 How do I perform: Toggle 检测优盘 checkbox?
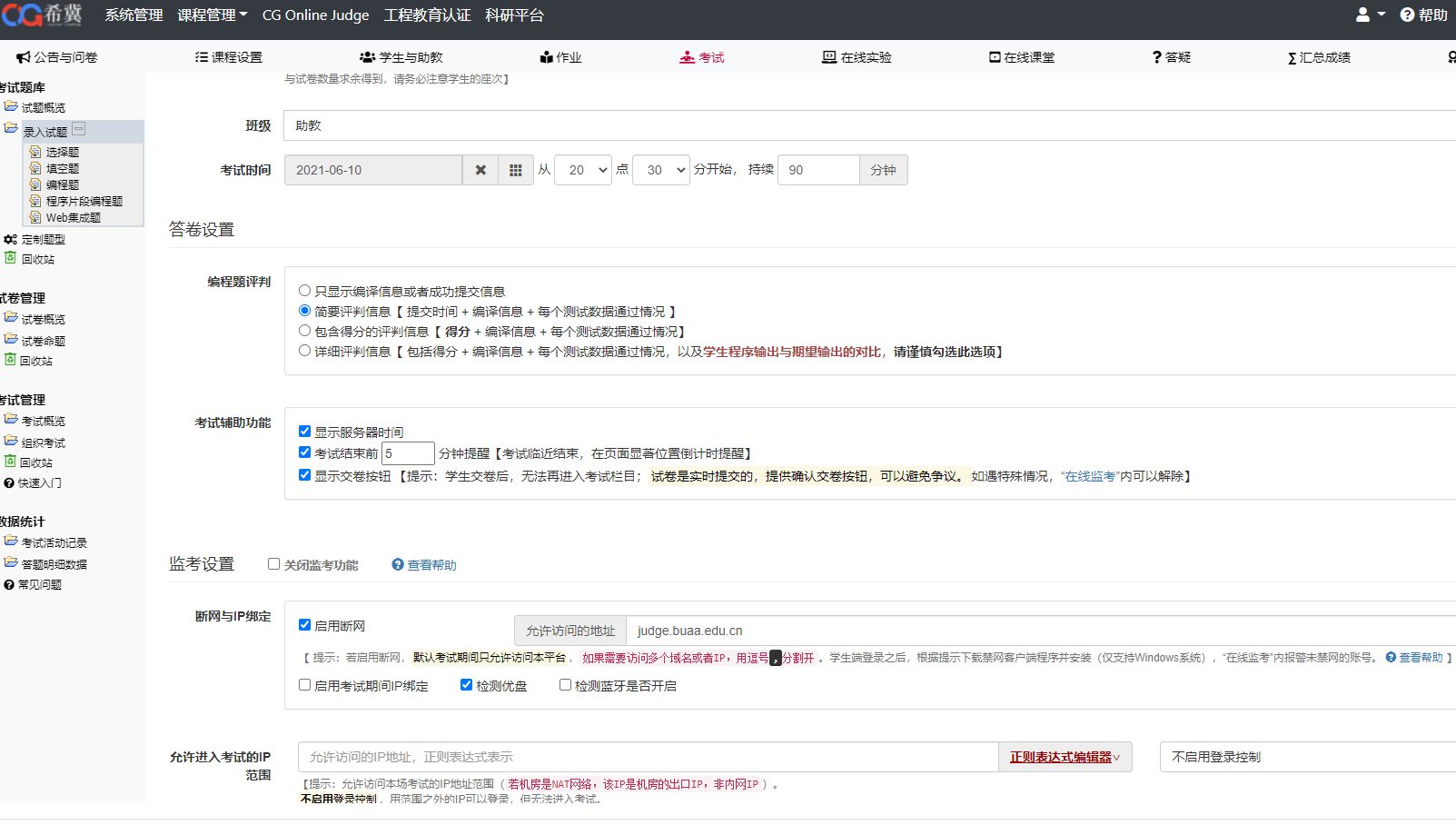[x=467, y=685]
